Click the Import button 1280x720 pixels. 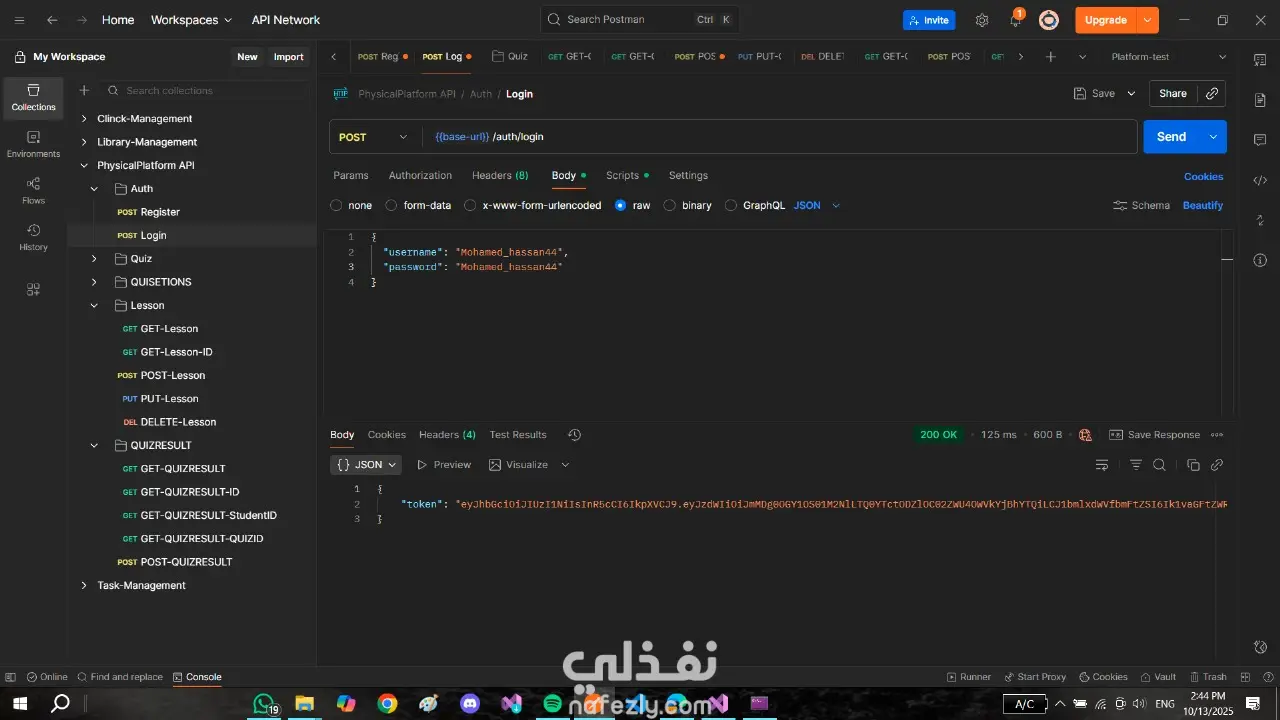289,57
